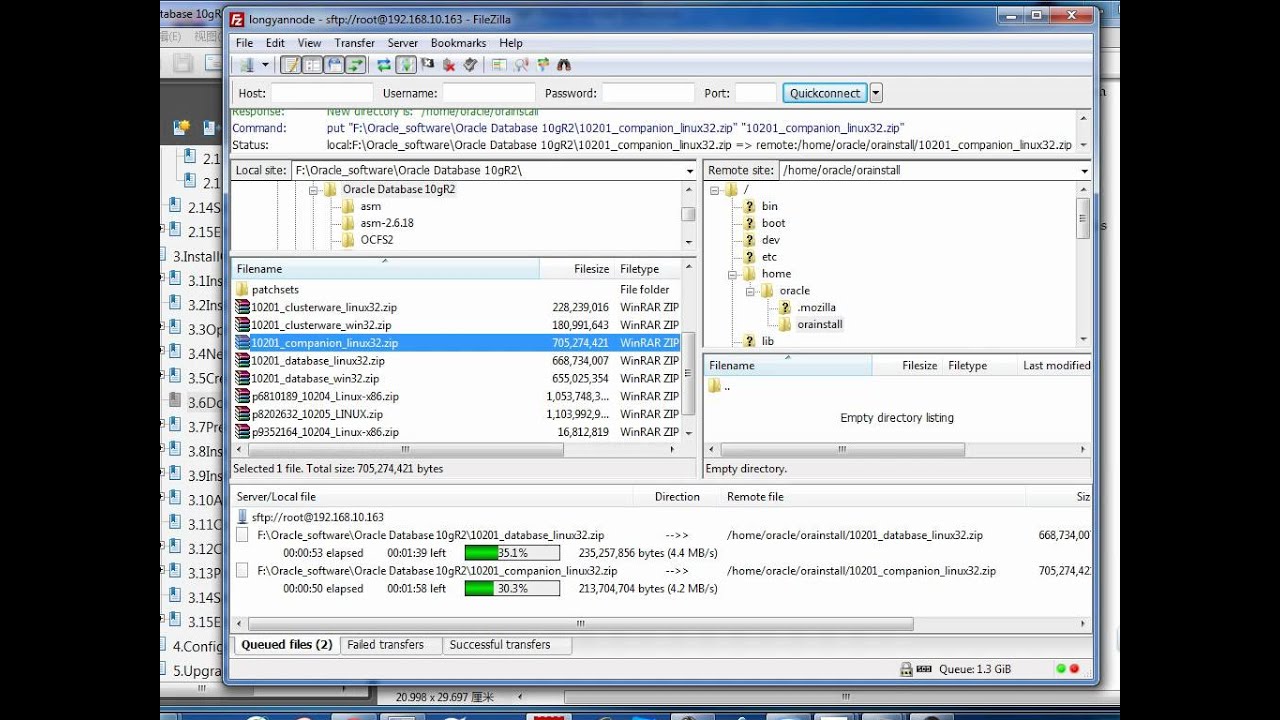Image resolution: width=1280 pixels, height=720 pixels.
Task: Open the Local site path dropdown
Action: (689, 171)
